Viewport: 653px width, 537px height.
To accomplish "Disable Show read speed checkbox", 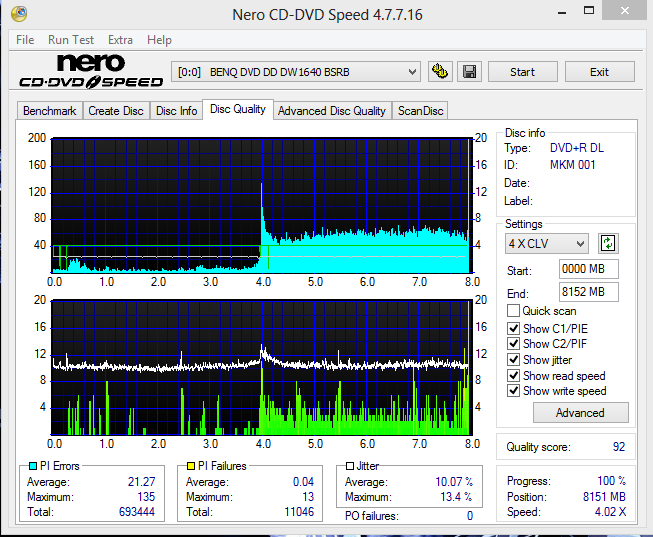I will [514, 375].
